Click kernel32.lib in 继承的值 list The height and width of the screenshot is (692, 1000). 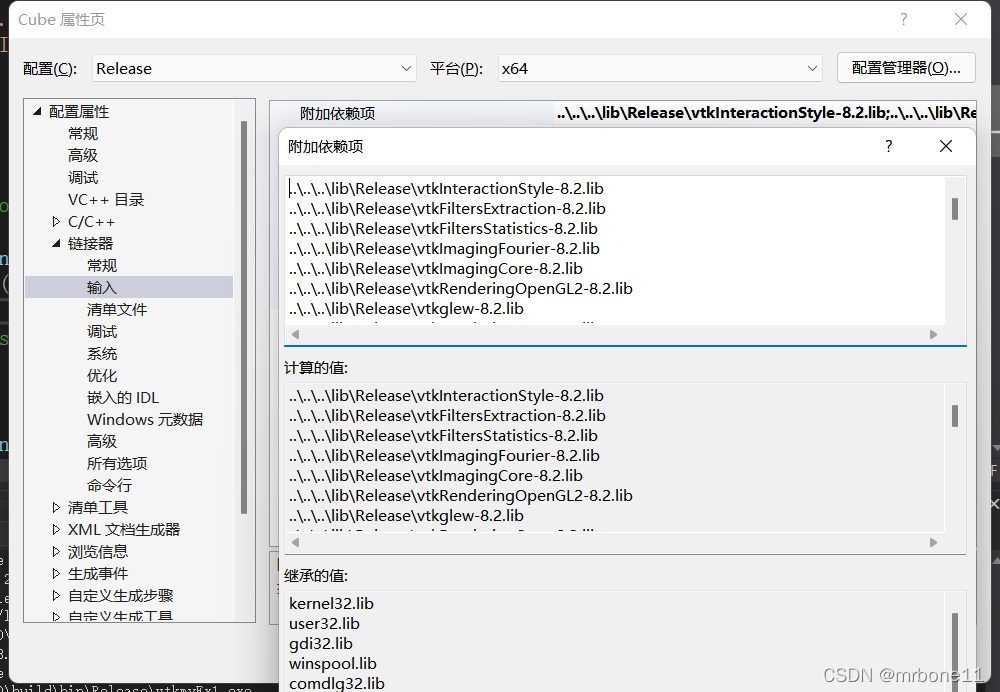331,603
